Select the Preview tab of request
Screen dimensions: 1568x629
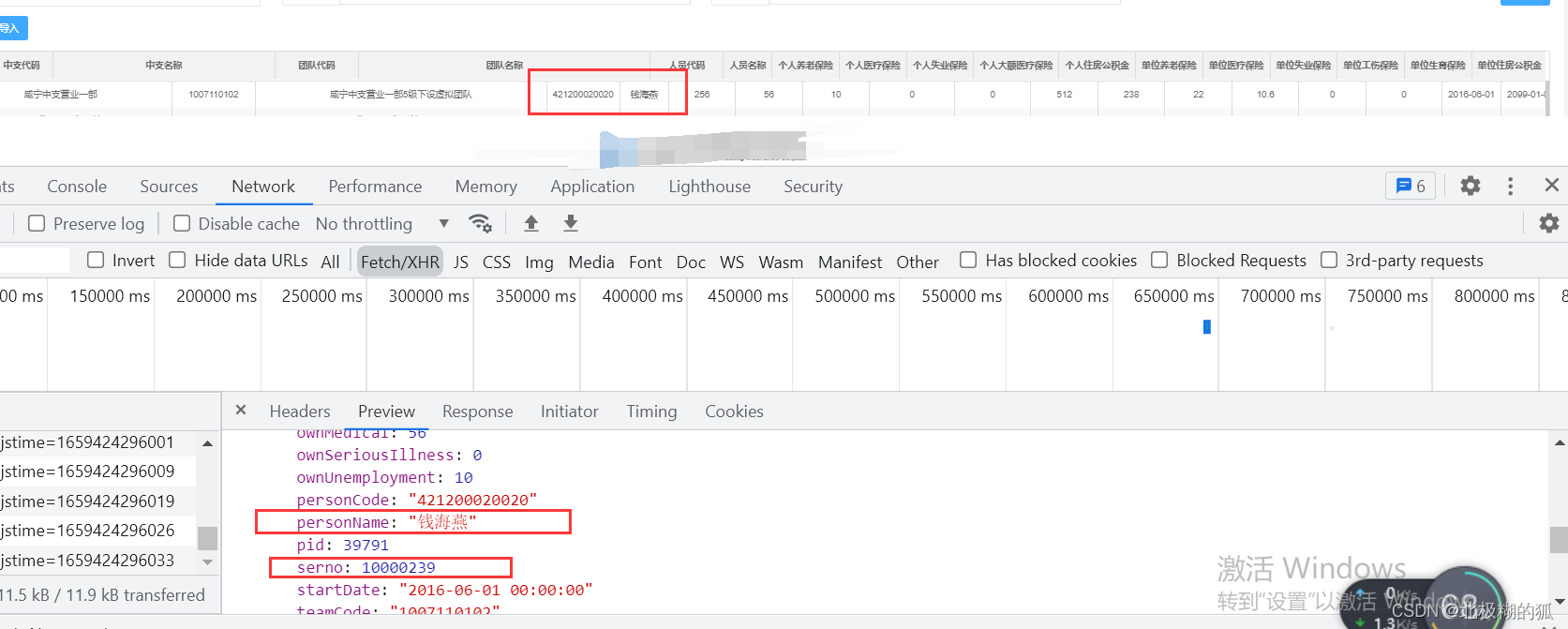(386, 411)
